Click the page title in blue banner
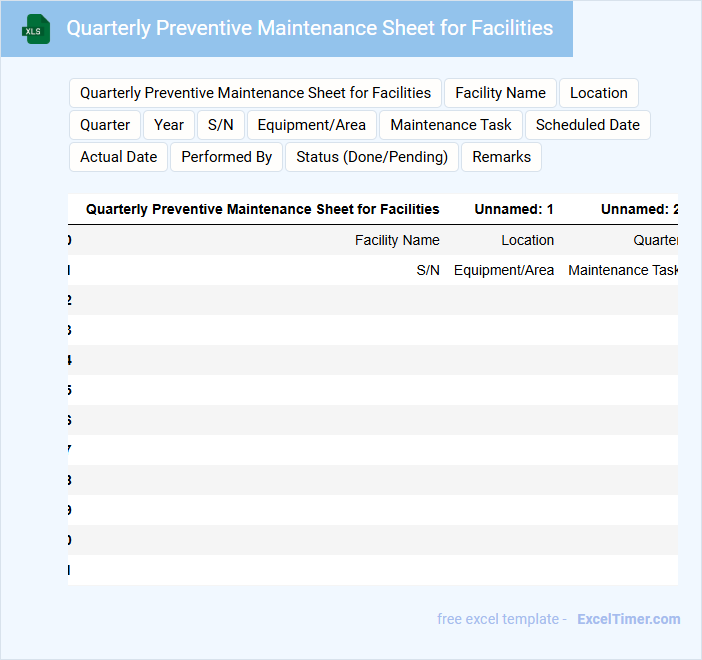The image size is (702, 660). (309, 28)
